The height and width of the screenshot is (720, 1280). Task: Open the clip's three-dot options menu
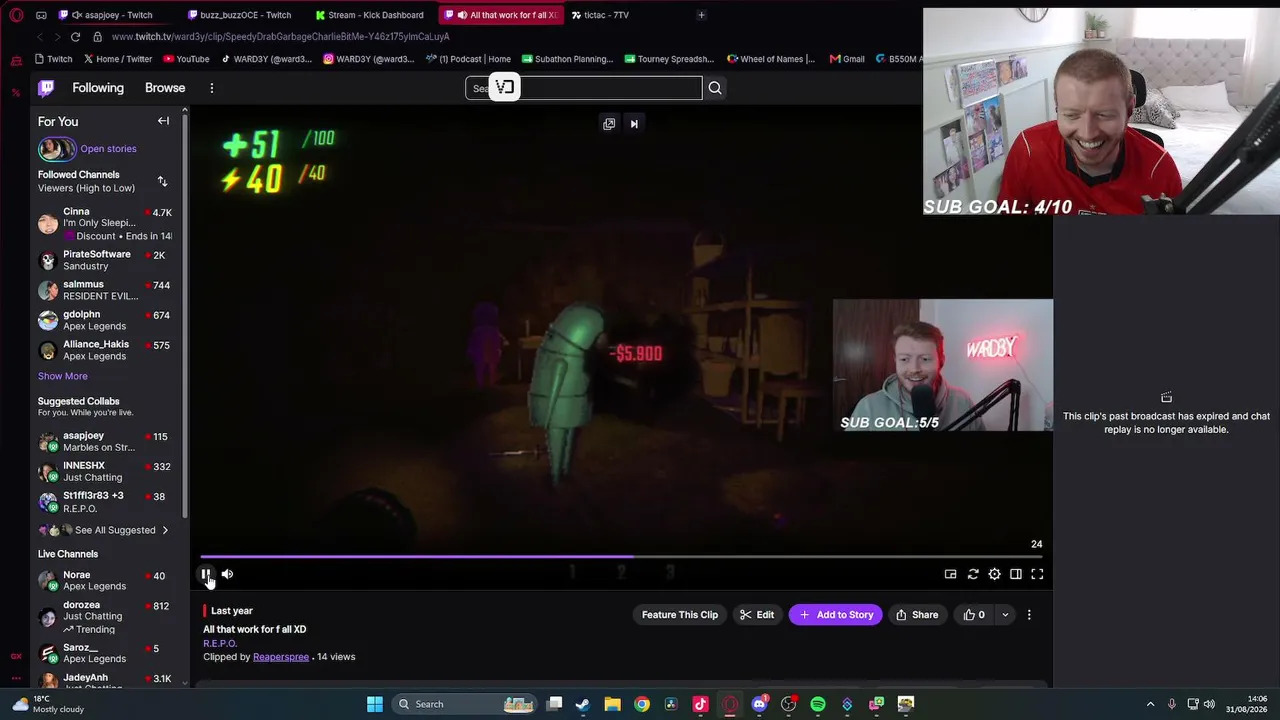pos(1029,615)
